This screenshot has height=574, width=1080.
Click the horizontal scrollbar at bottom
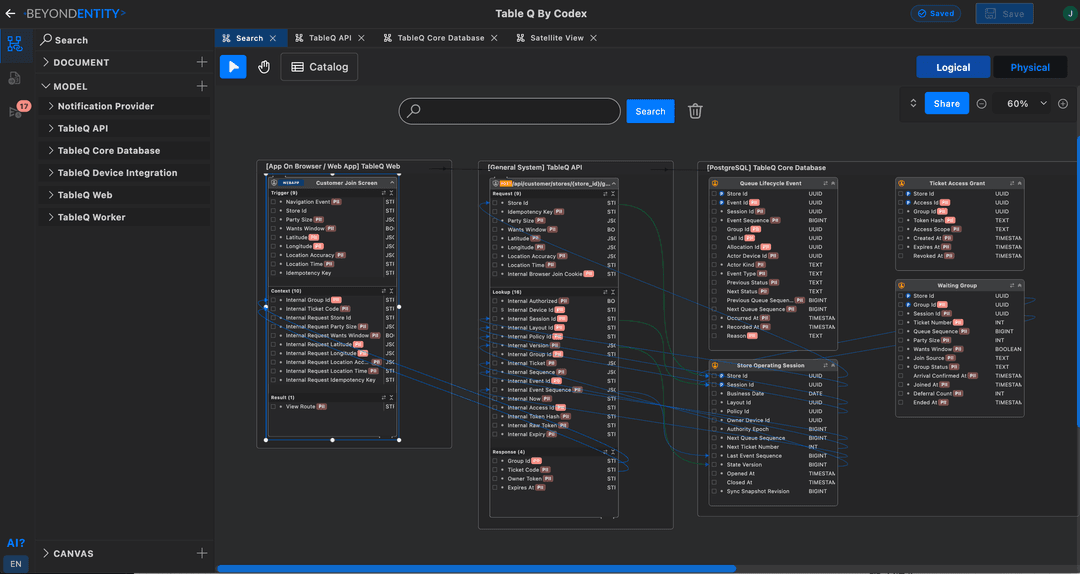477,568
